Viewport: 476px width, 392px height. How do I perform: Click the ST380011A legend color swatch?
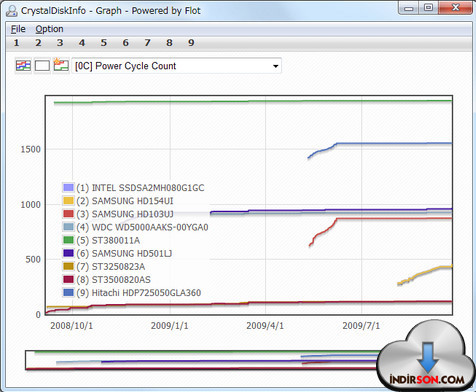point(68,240)
